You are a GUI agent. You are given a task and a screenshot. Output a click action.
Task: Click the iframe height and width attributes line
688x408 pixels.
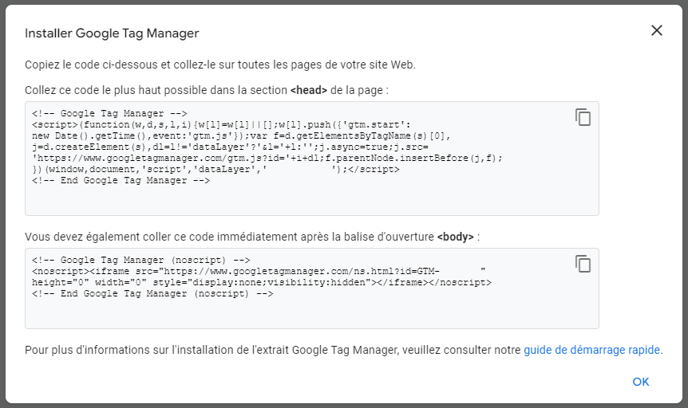pyautogui.click(x=260, y=283)
